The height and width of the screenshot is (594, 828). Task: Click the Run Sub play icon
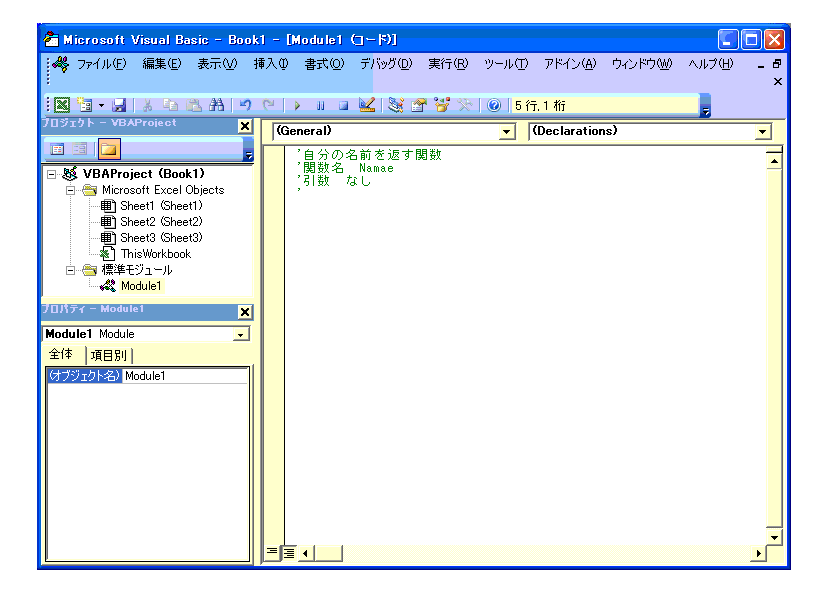[297, 106]
